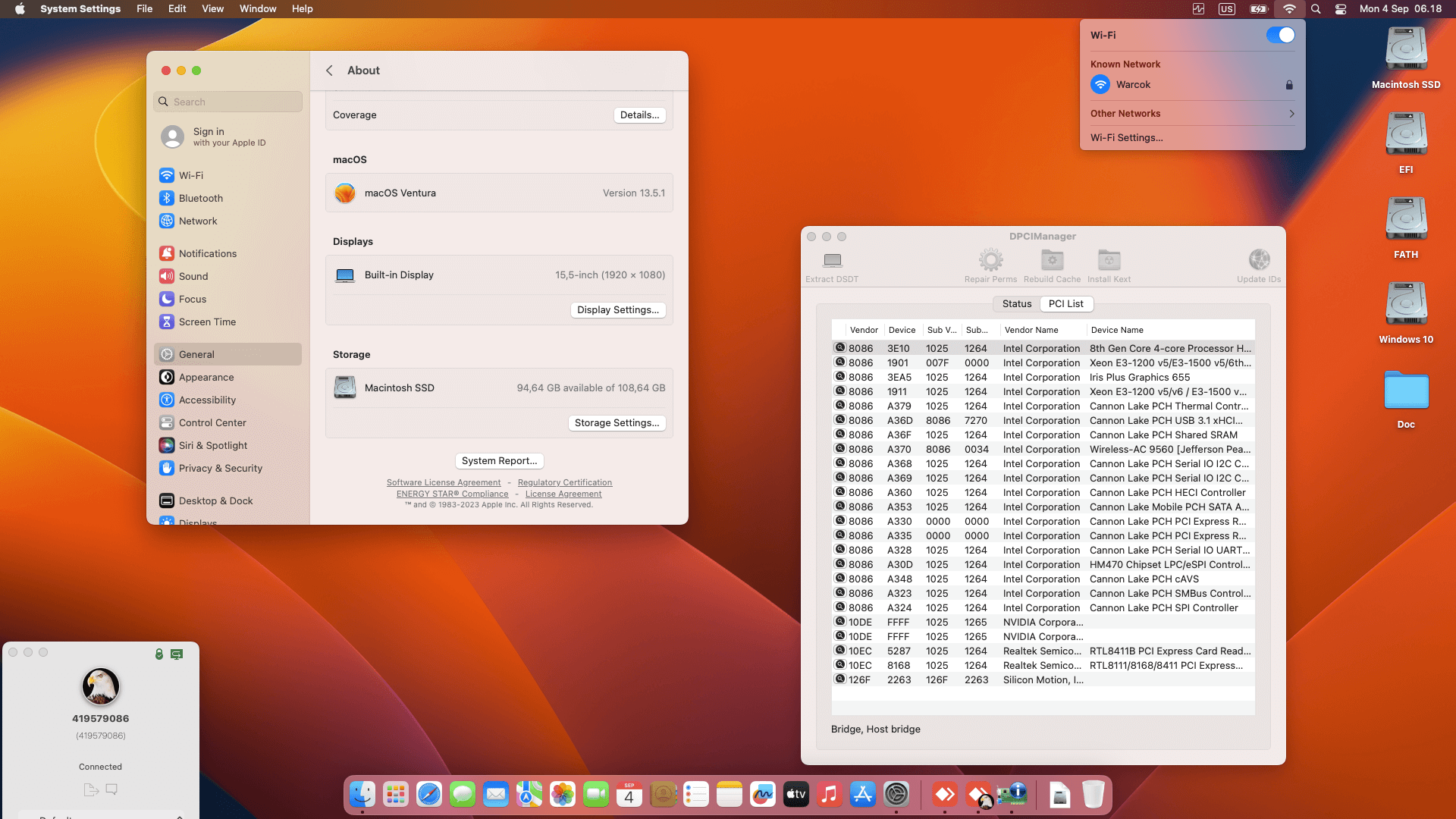Click System Report button
This screenshot has width=1456, height=819.
tap(499, 461)
